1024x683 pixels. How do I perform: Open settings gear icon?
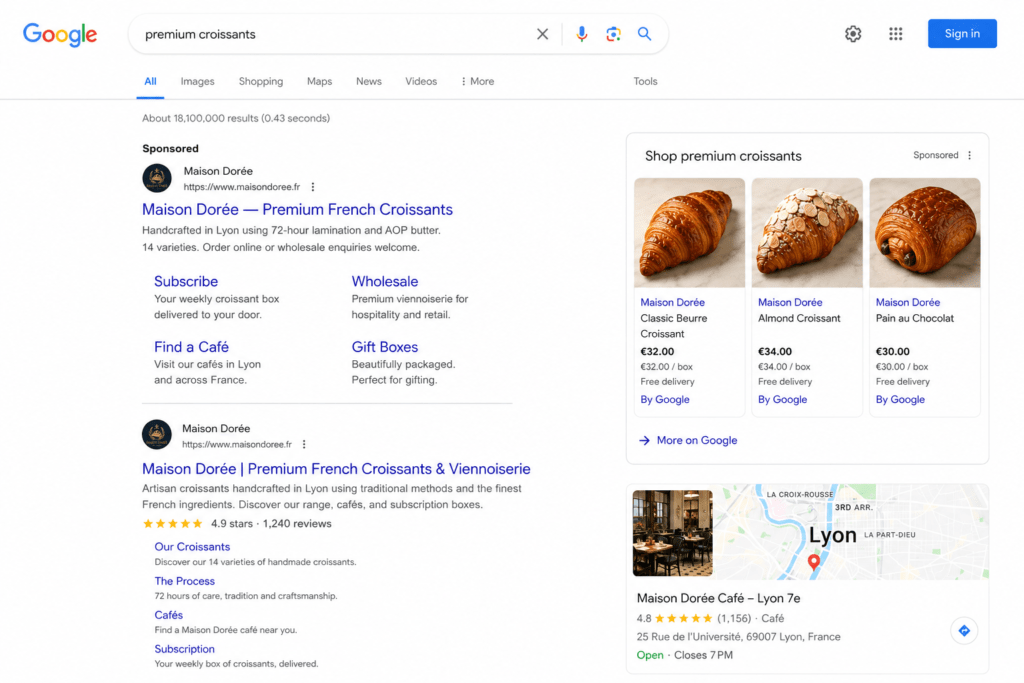click(853, 34)
